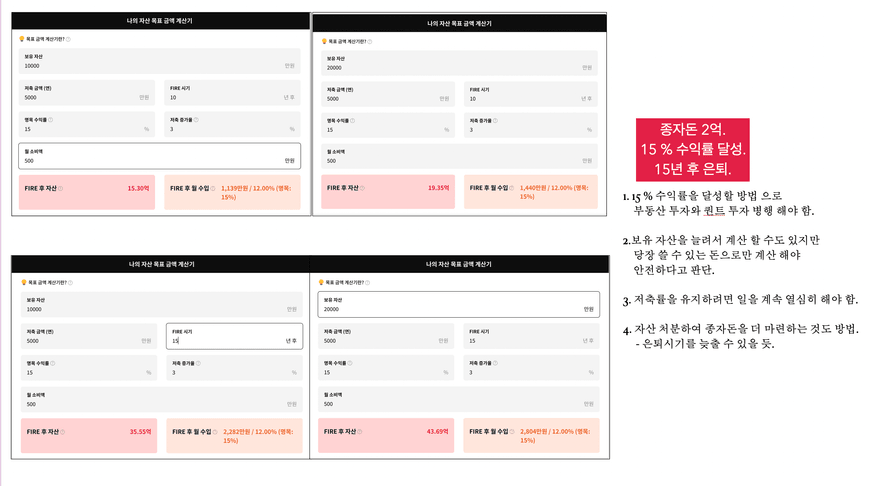Click info icon next to FIRE 후 자산 35.55억
The image size is (870, 486).
[63, 432]
